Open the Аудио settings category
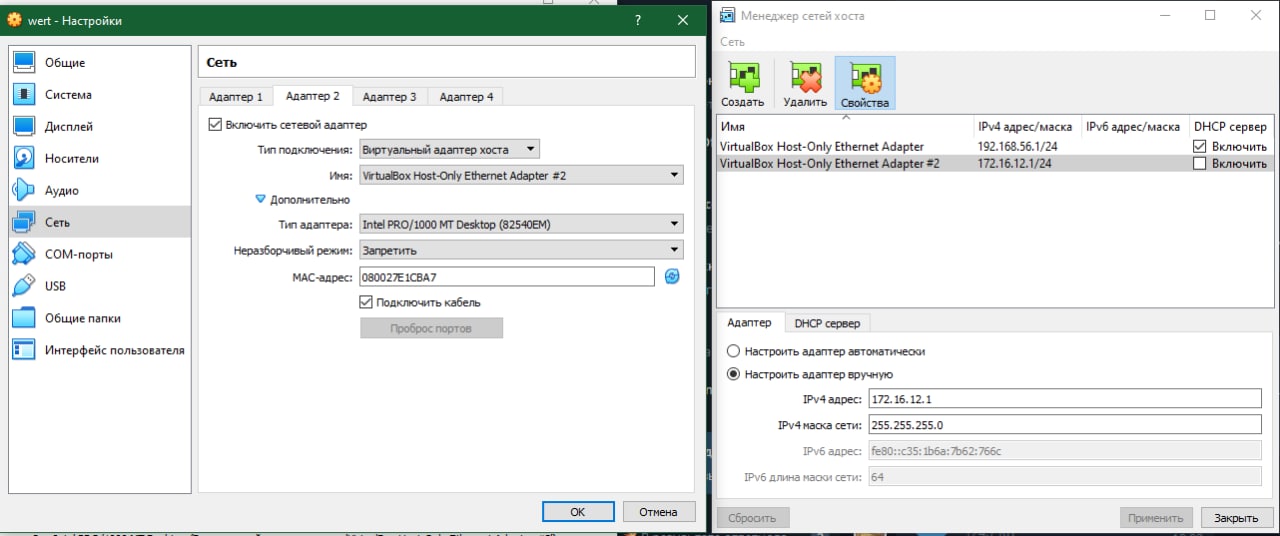 point(100,190)
